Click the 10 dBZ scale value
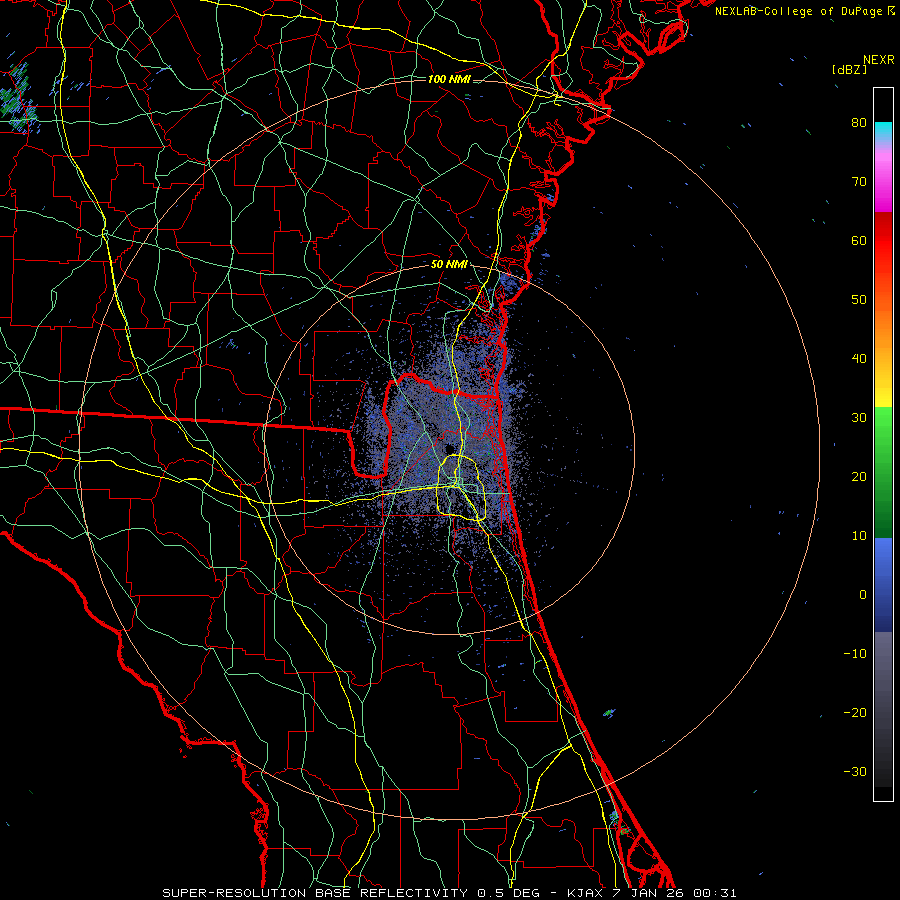 (859, 536)
